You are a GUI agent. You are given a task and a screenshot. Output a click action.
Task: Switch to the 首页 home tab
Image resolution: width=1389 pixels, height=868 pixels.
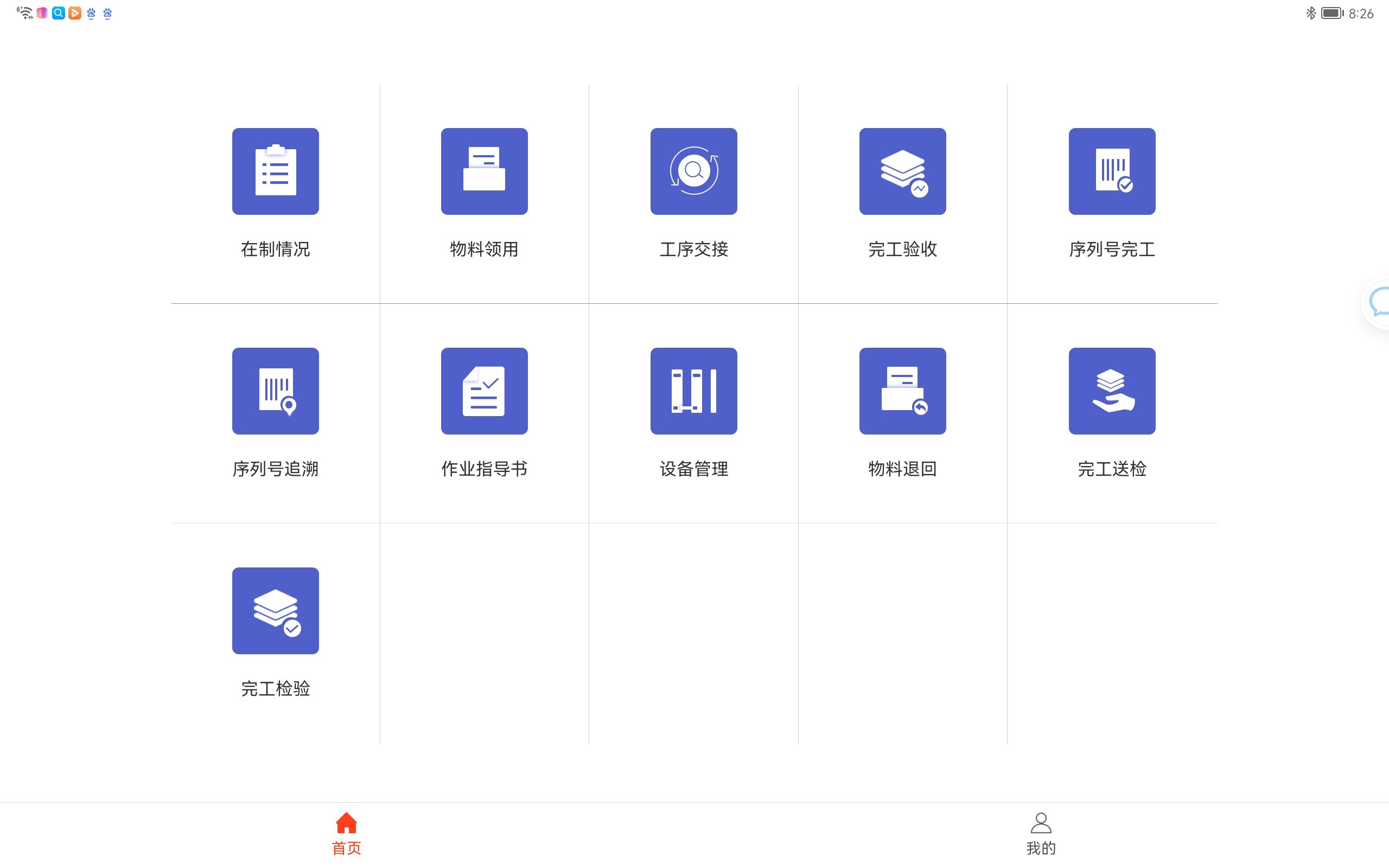346,833
